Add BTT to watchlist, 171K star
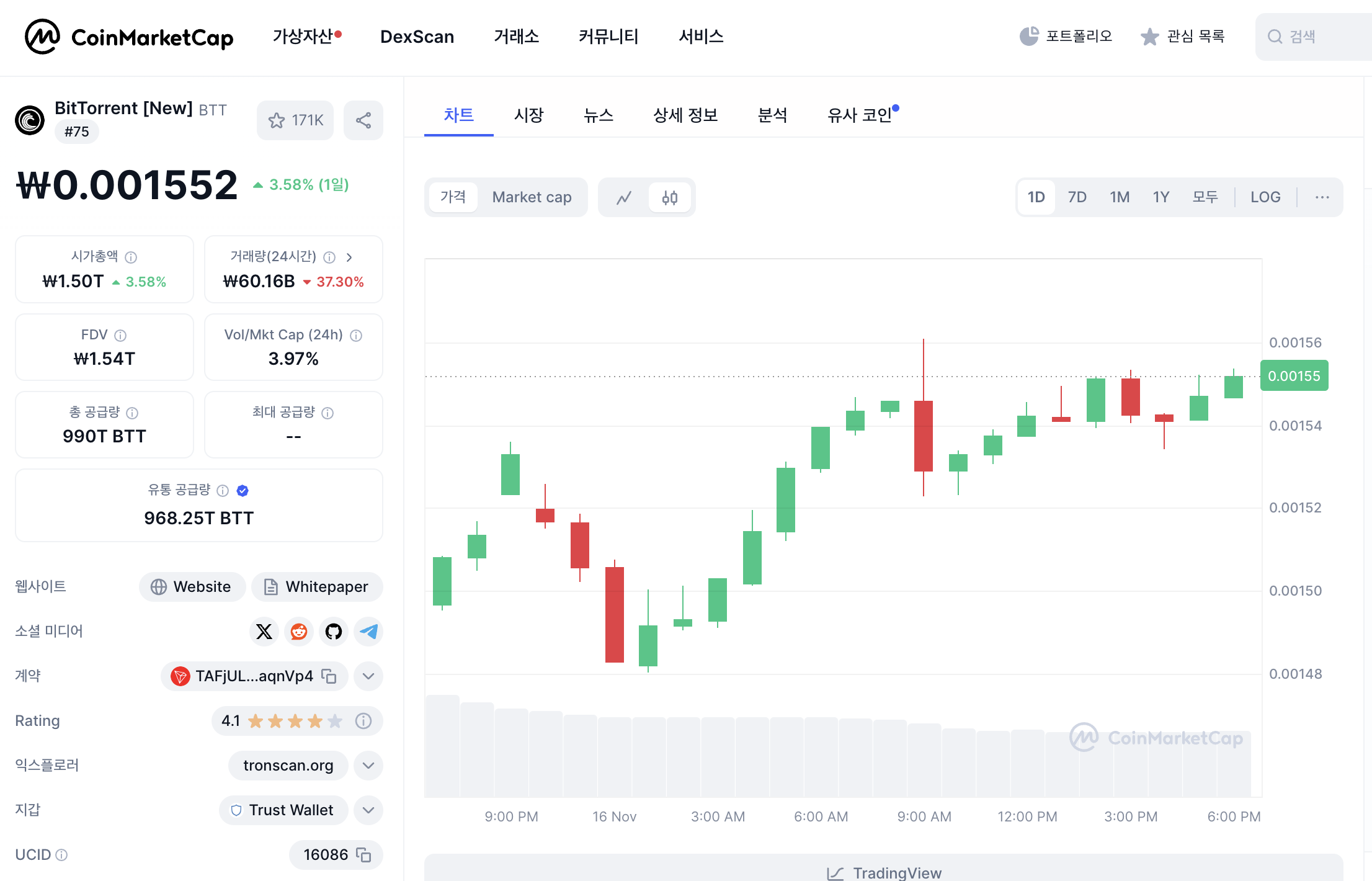 [x=295, y=120]
